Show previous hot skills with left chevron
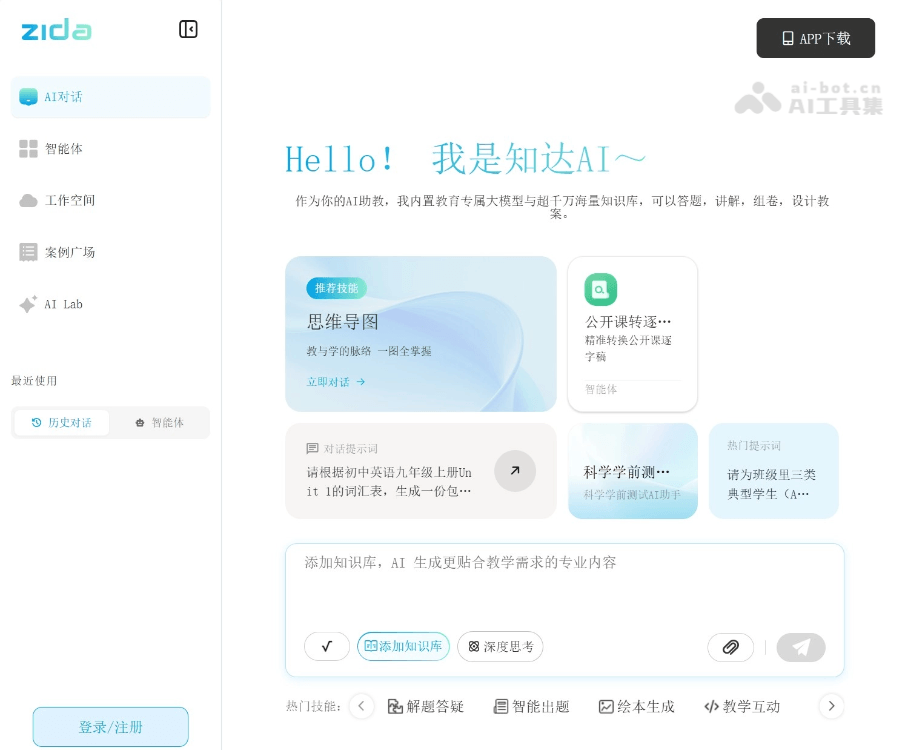The width and height of the screenshot is (900, 750). coord(362,706)
